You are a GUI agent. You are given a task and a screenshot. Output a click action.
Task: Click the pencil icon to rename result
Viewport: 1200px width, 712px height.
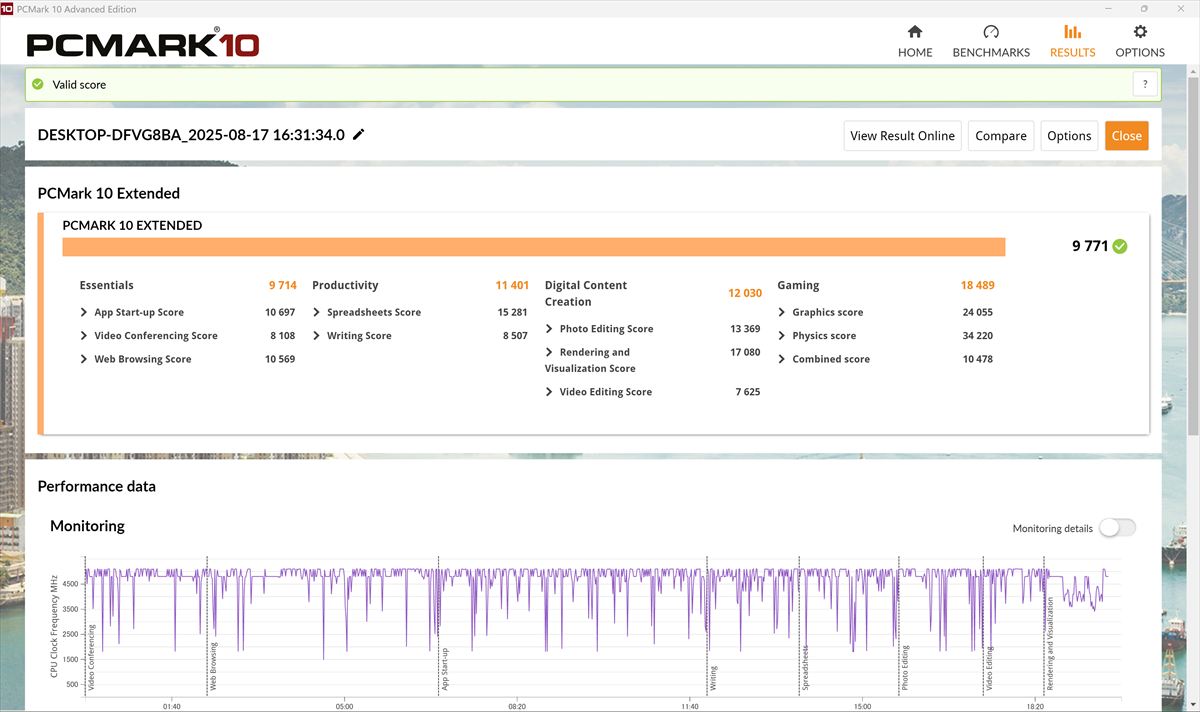point(359,135)
